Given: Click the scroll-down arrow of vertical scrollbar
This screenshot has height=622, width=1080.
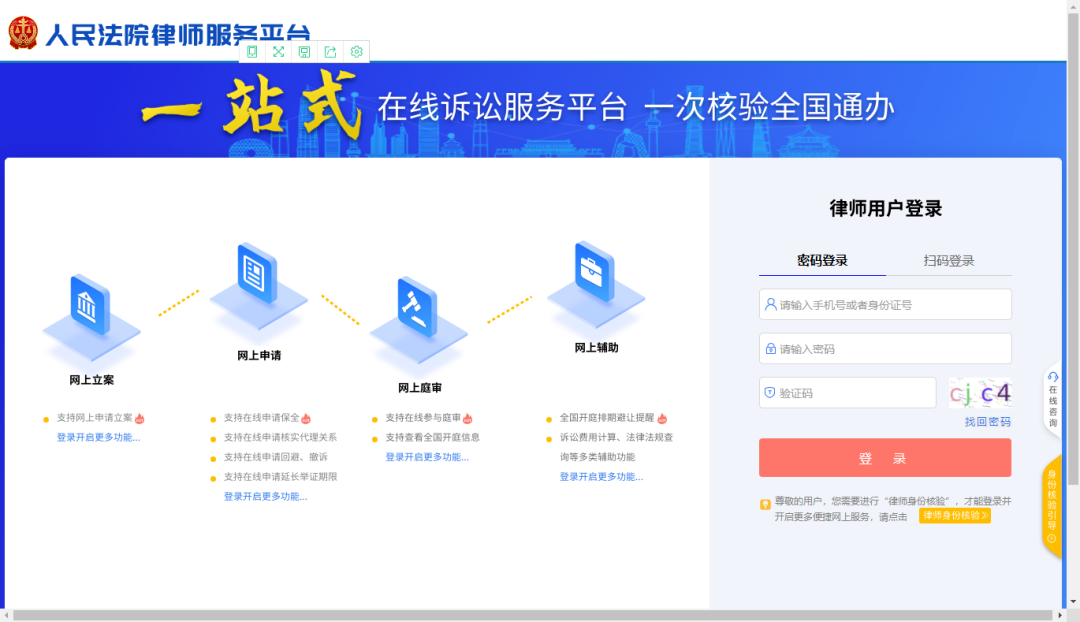Looking at the screenshot, I should (1074, 601).
